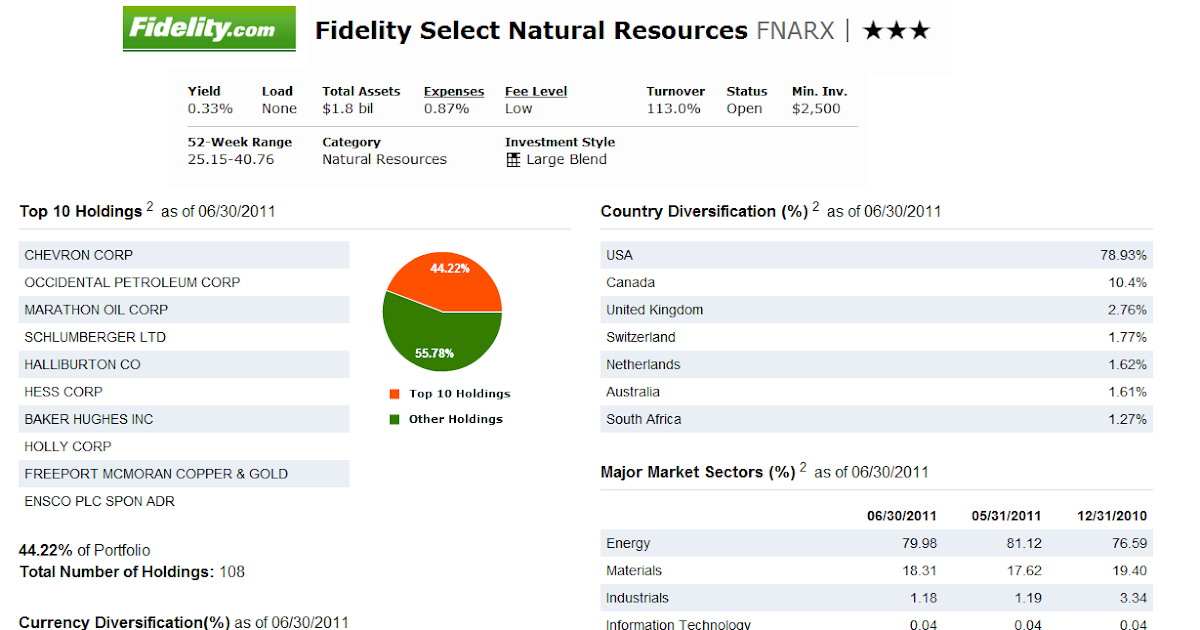
Task: Click the FNARX ticker symbol in the title
Action: (795, 30)
